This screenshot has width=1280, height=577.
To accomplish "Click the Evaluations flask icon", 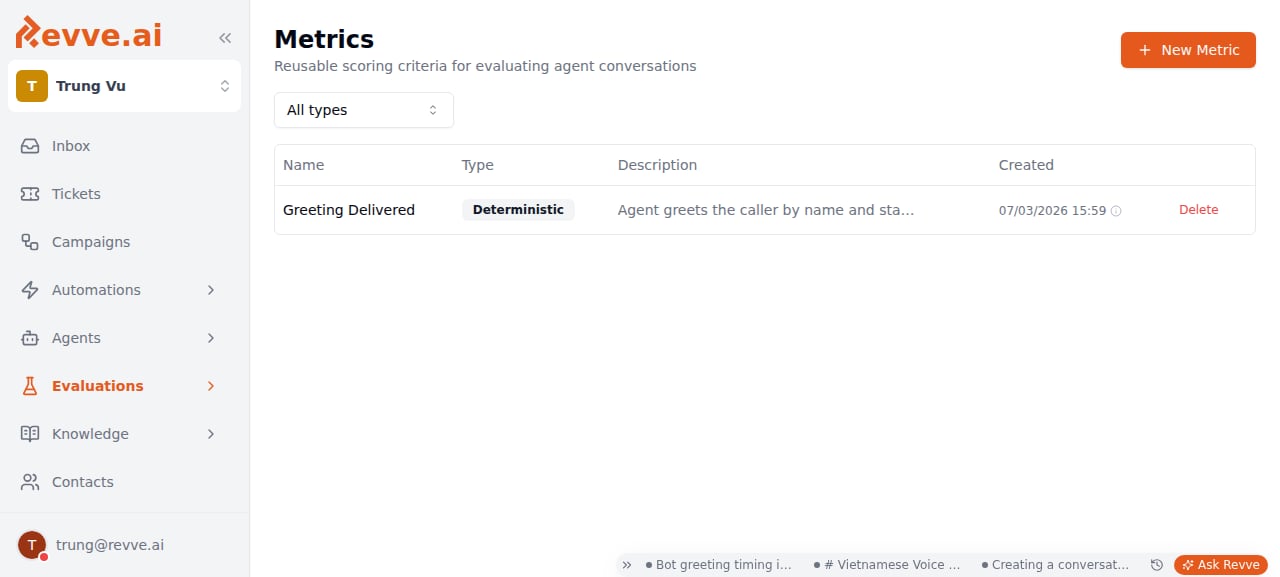I will click(x=30, y=386).
